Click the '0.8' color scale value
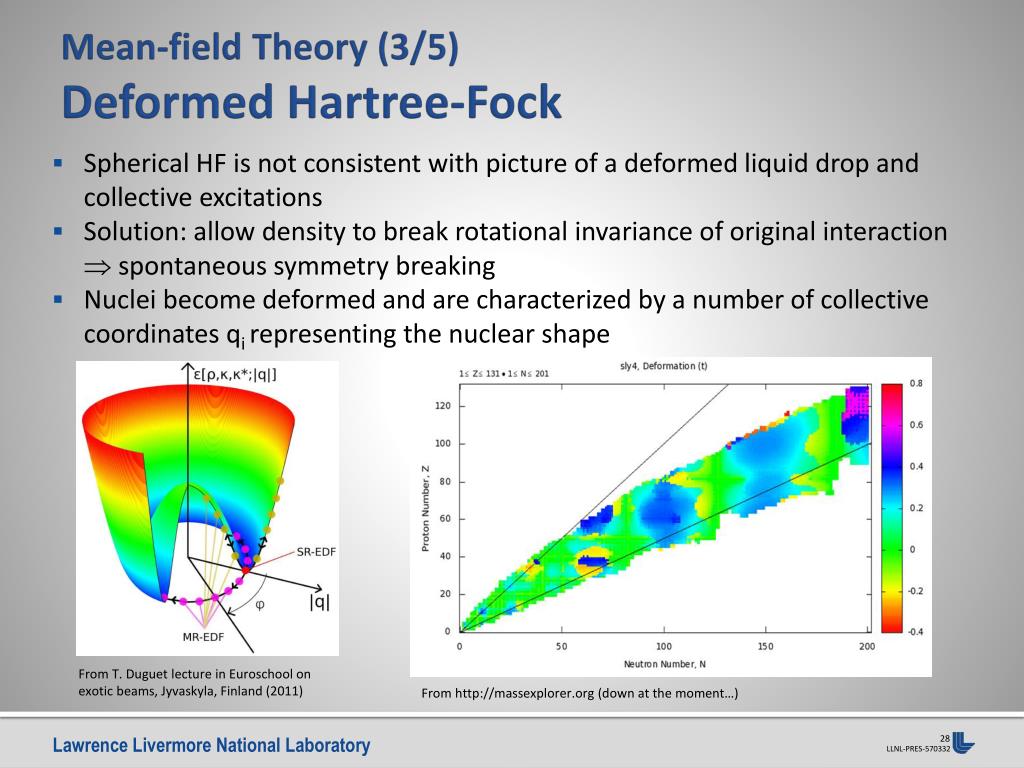1024x768 pixels. pos(916,383)
